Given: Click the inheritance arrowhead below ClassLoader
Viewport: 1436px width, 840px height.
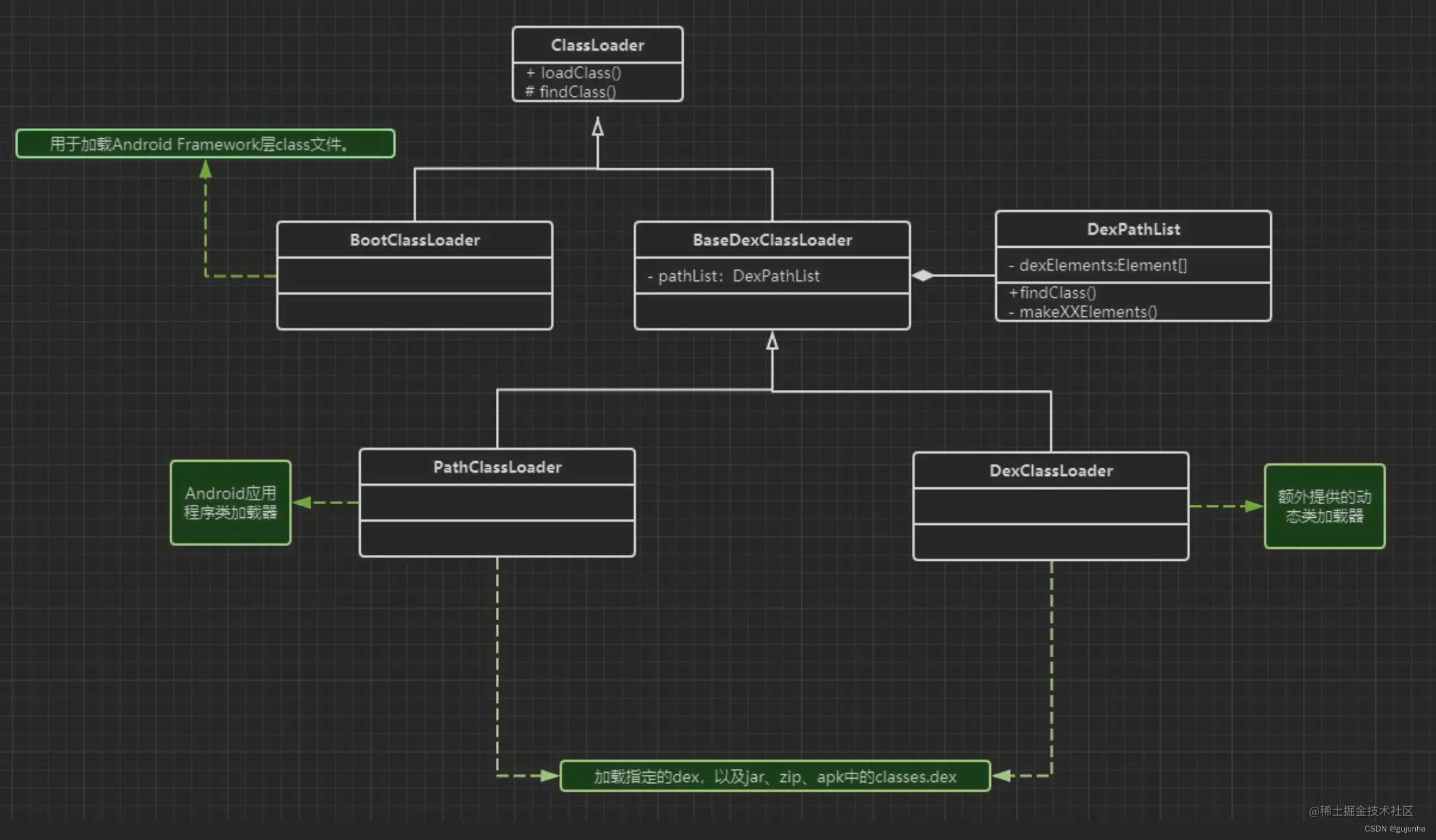Looking at the screenshot, I should coord(598,126).
